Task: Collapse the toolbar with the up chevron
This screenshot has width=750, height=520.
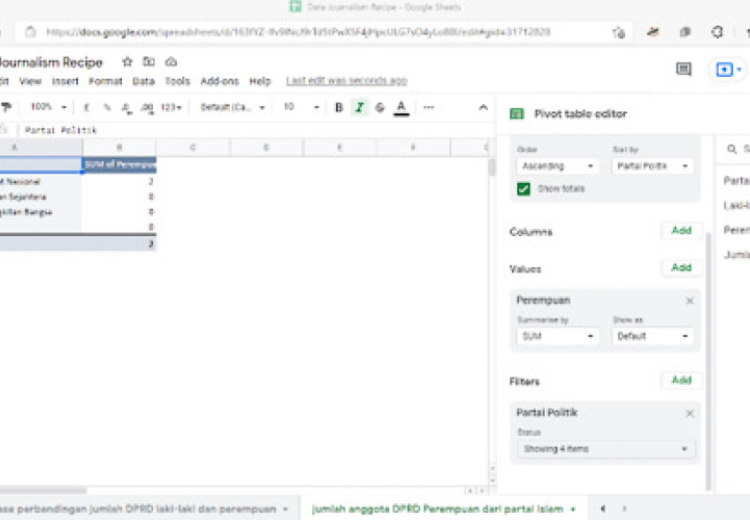Action: pyautogui.click(x=483, y=107)
